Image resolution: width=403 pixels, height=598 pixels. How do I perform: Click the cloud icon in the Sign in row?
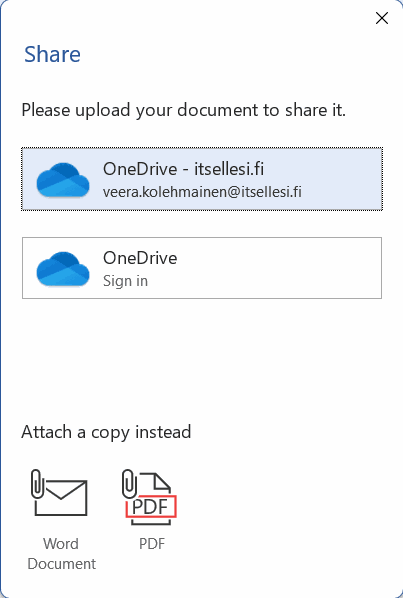[x=63, y=268]
